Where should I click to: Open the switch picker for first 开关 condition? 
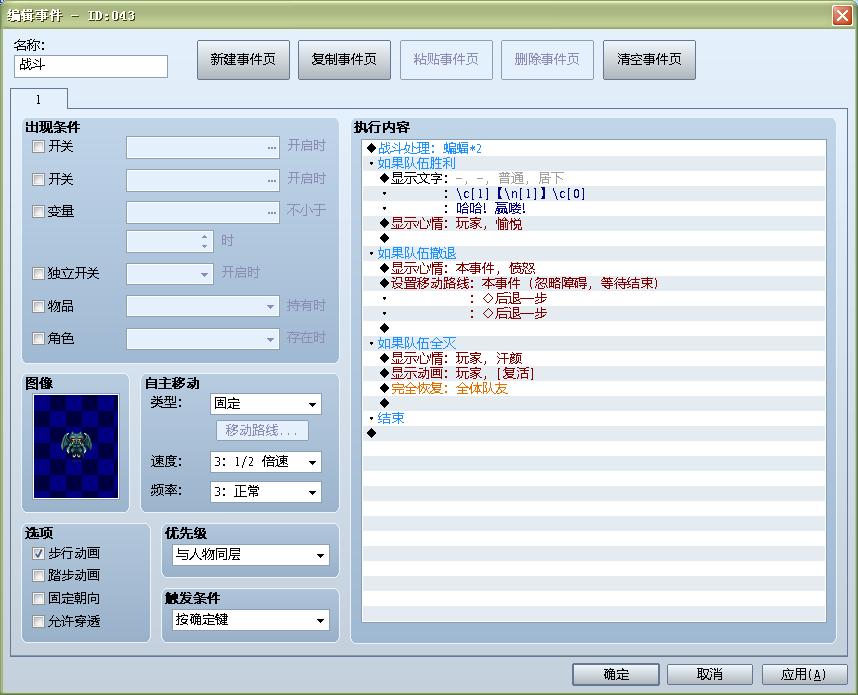pos(270,147)
